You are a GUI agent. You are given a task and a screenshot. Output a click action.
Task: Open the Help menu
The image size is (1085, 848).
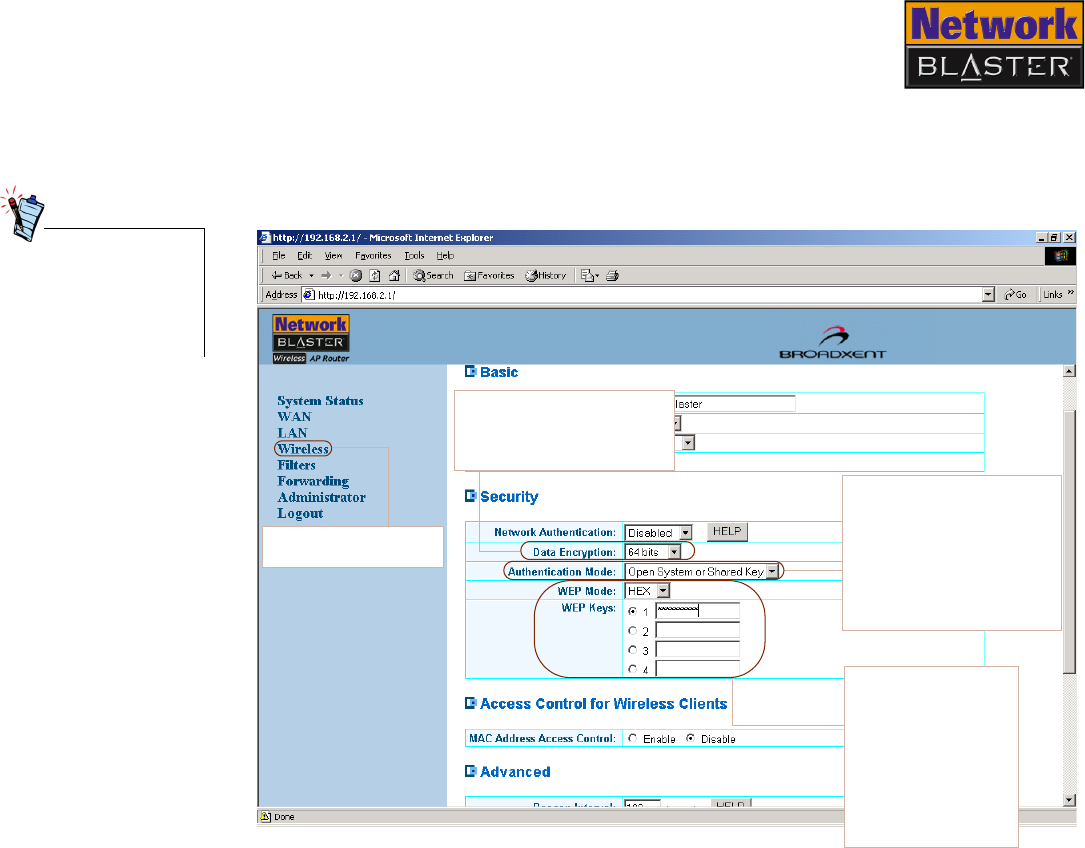(x=445, y=255)
